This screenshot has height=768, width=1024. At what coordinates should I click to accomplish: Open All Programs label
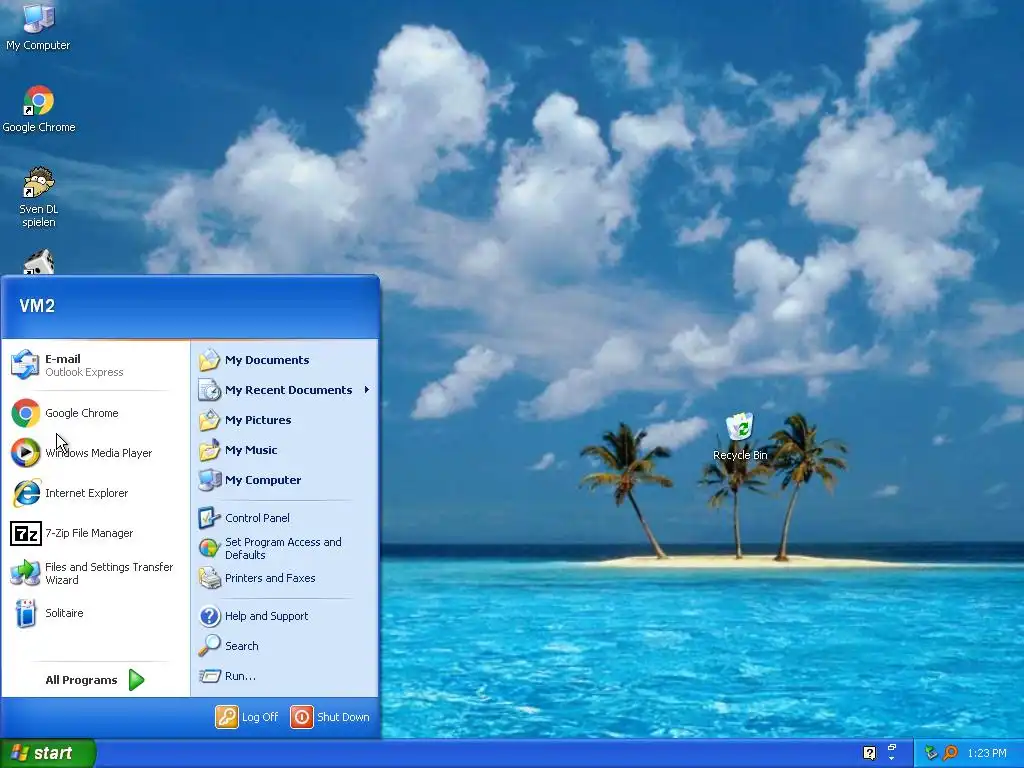81,680
